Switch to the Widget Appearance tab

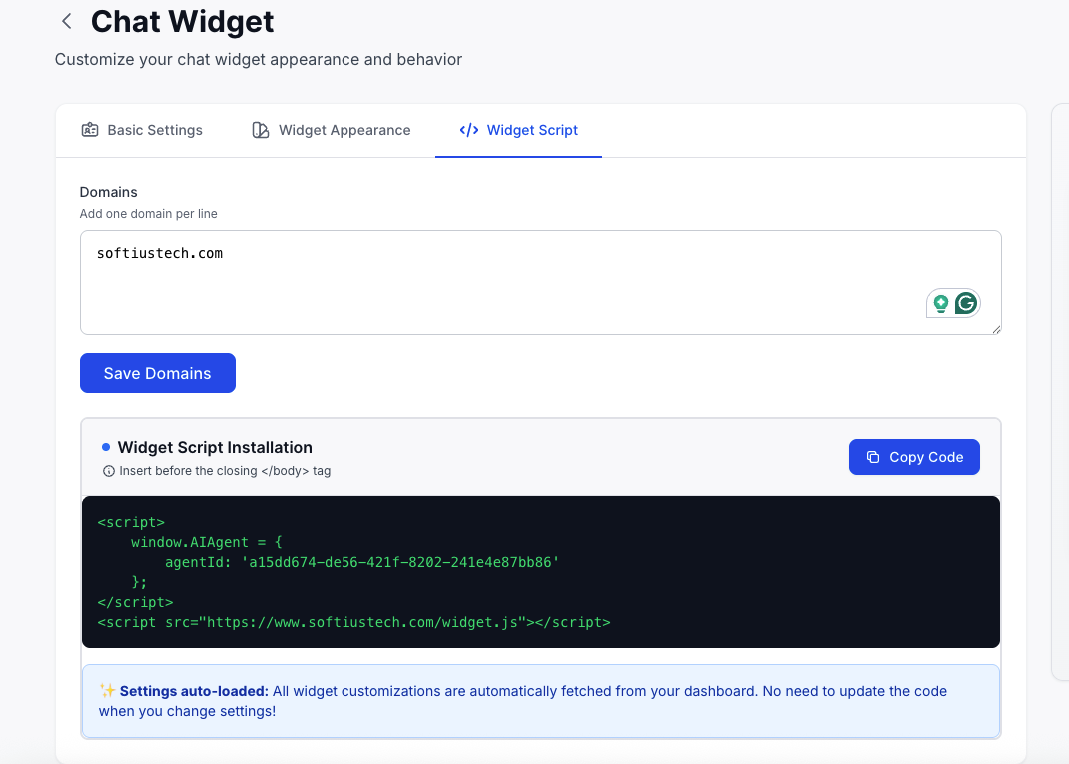[x=330, y=130]
